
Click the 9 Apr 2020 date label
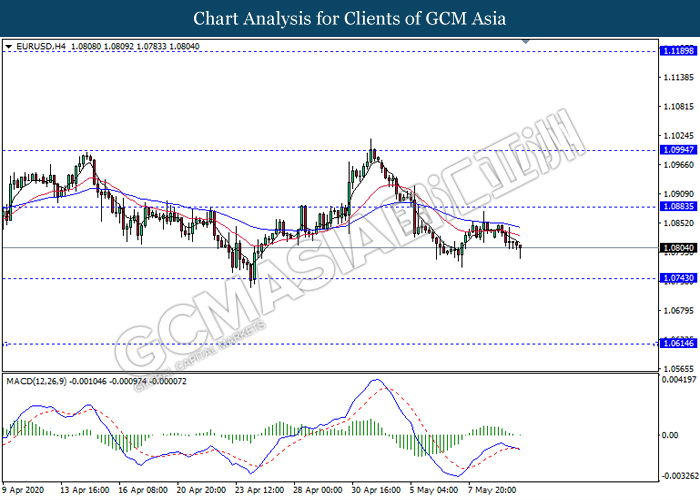[x=24, y=490]
